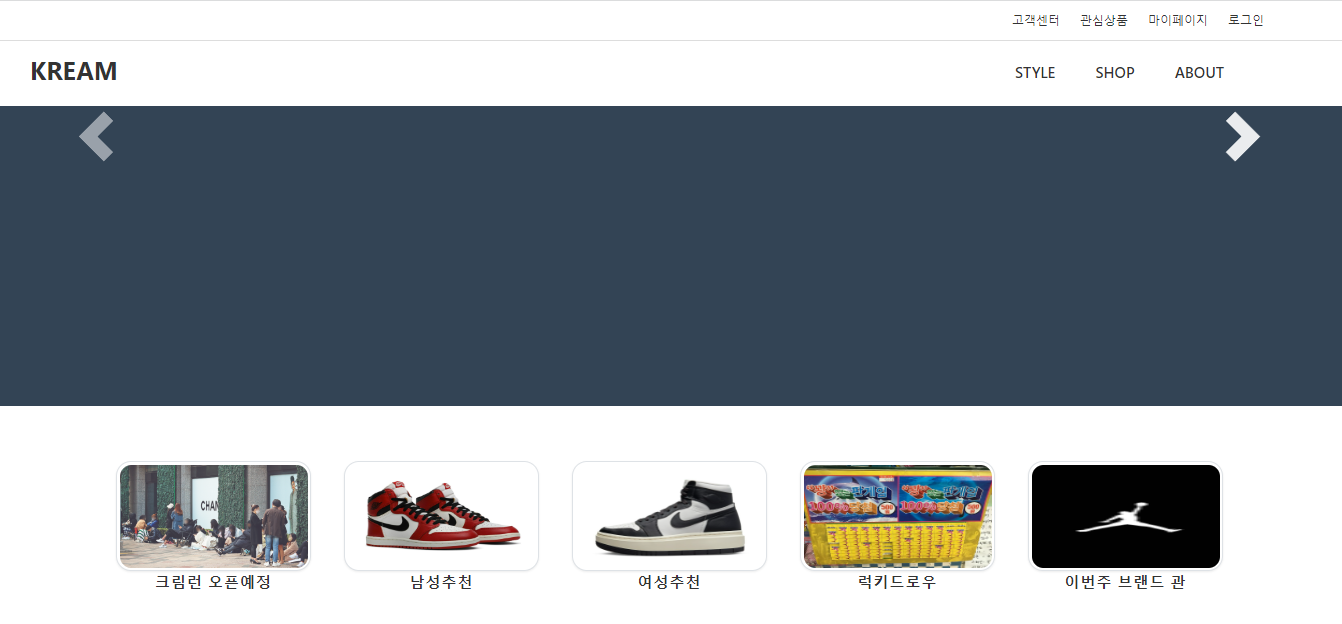Click the 여성추천 label text
The height and width of the screenshot is (624, 1342).
669,582
